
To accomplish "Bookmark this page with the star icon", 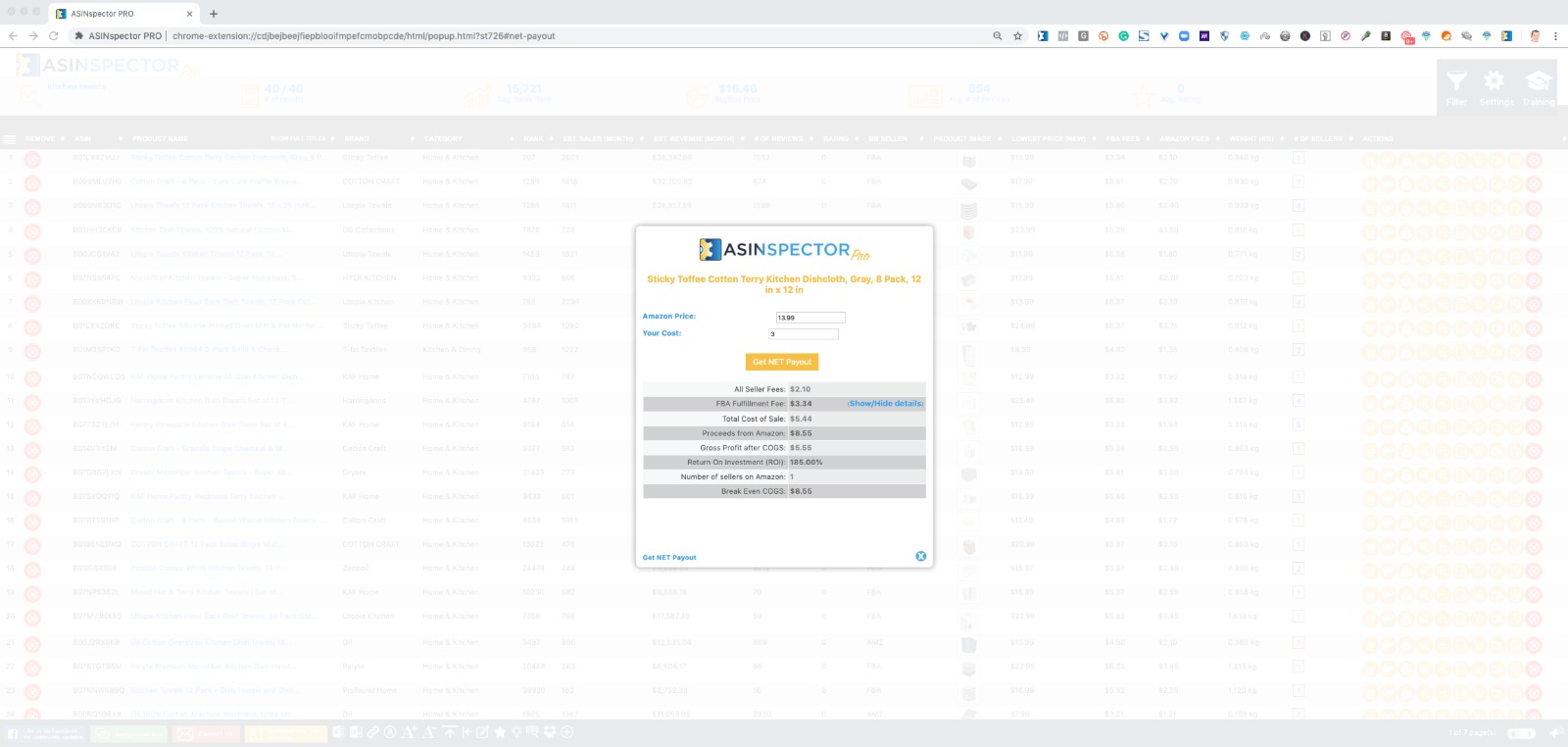I will (1017, 36).
